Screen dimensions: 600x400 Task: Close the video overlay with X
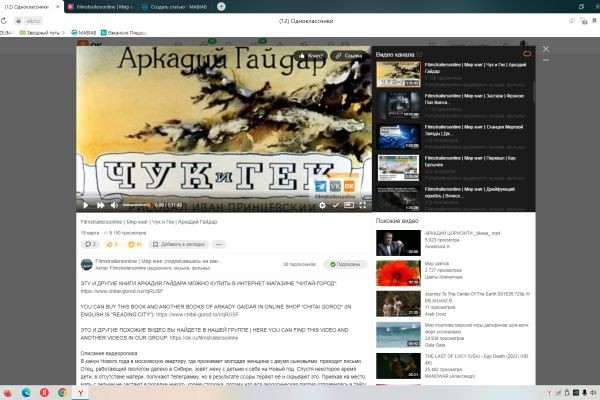(x=546, y=49)
